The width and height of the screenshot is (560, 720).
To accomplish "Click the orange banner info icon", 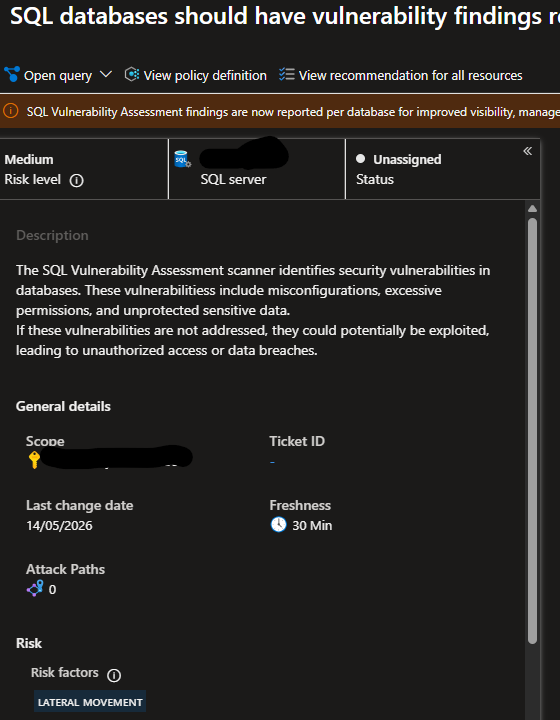I will click(x=11, y=111).
